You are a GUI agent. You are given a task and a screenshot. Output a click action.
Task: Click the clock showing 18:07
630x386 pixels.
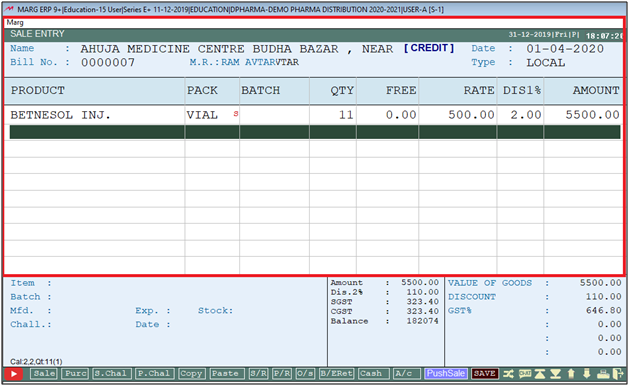tap(604, 36)
